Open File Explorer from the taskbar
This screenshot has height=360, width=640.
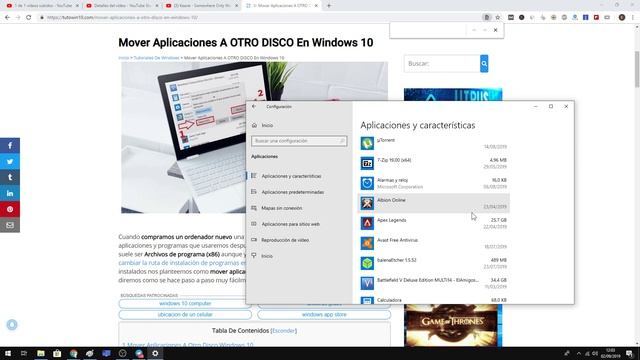point(41,353)
